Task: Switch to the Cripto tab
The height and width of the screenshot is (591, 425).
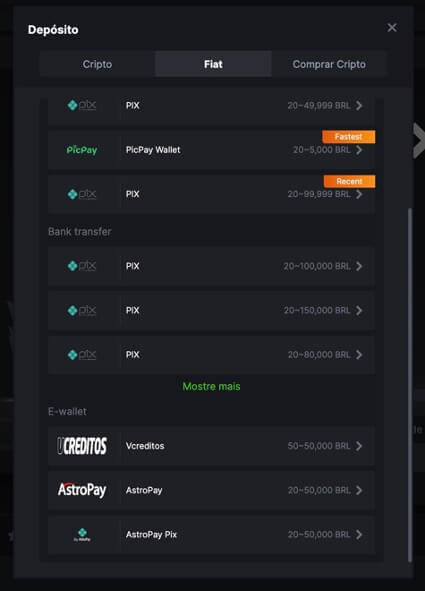Action: coord(97,64)
